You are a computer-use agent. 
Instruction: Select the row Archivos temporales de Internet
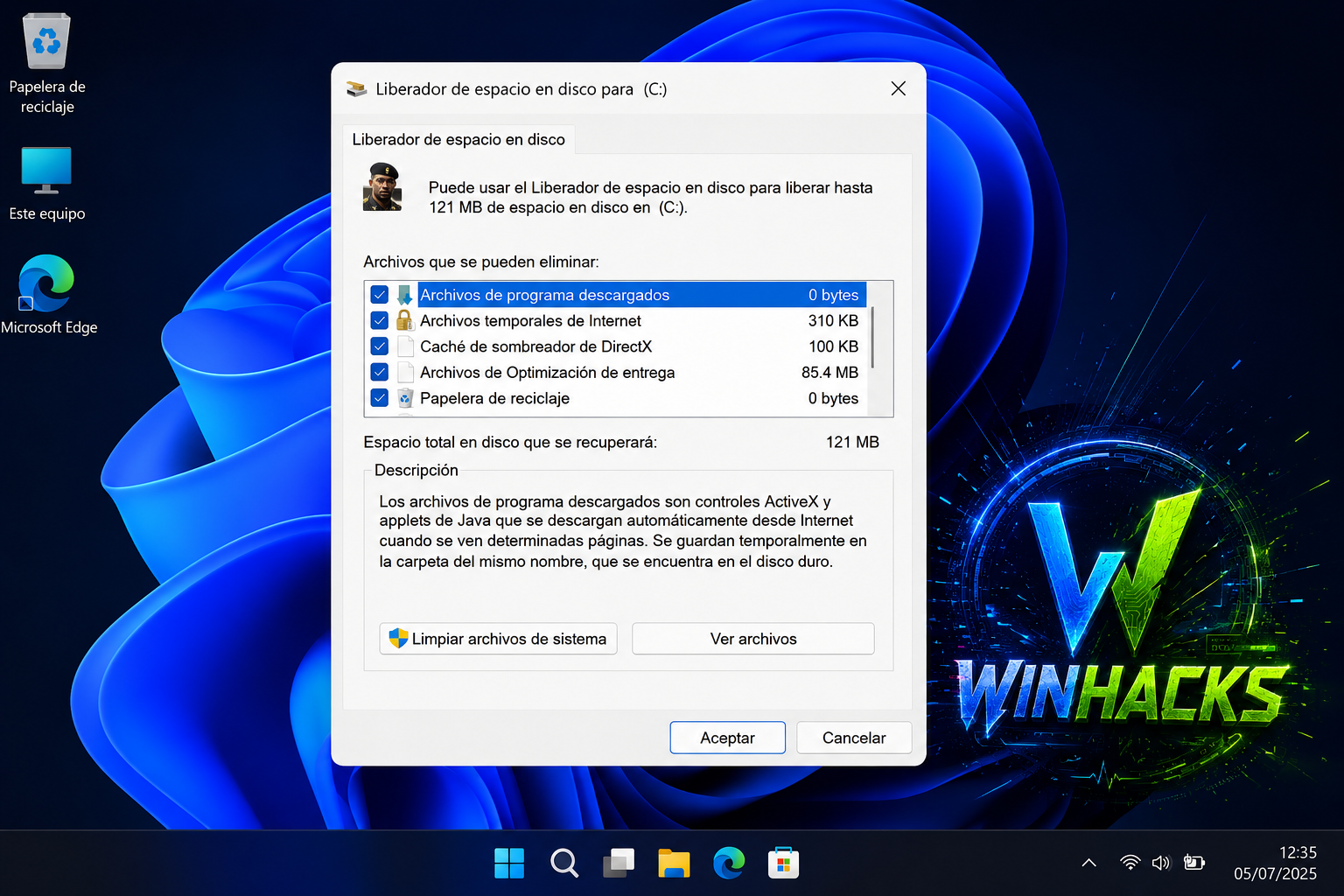pos(618,320)
